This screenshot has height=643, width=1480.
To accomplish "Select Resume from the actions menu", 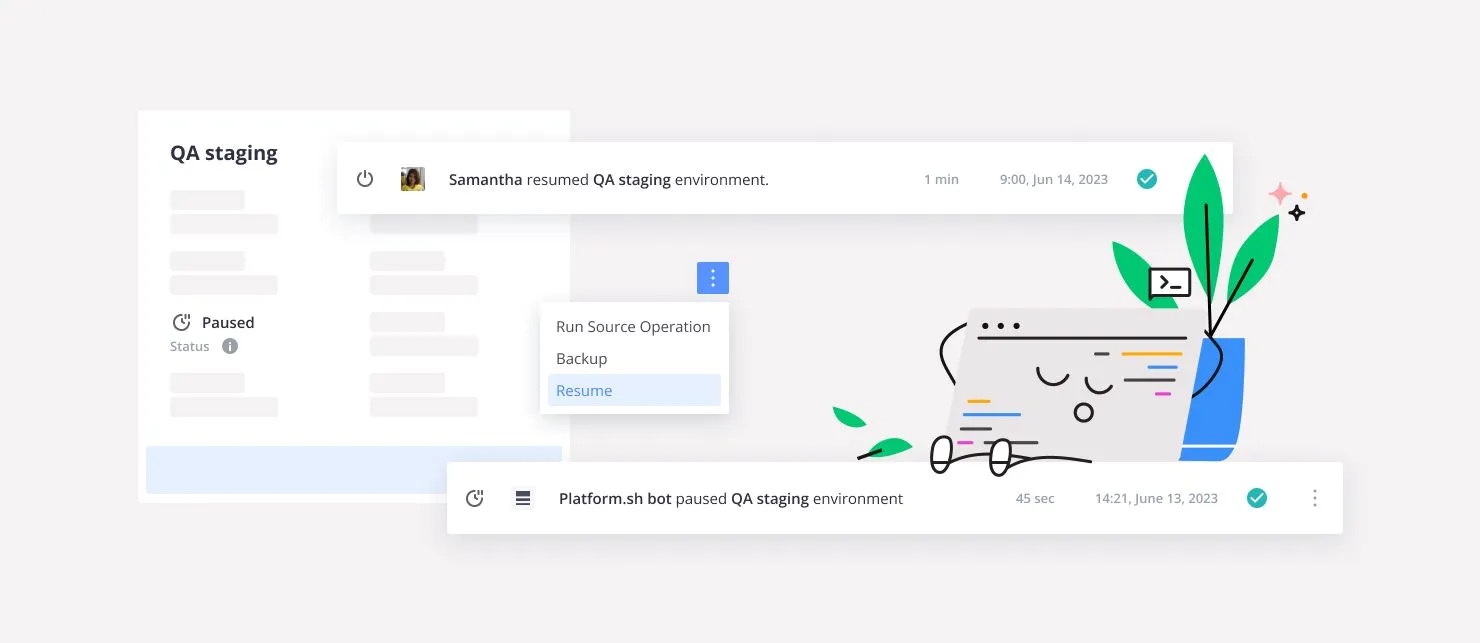I will (583, 390).
